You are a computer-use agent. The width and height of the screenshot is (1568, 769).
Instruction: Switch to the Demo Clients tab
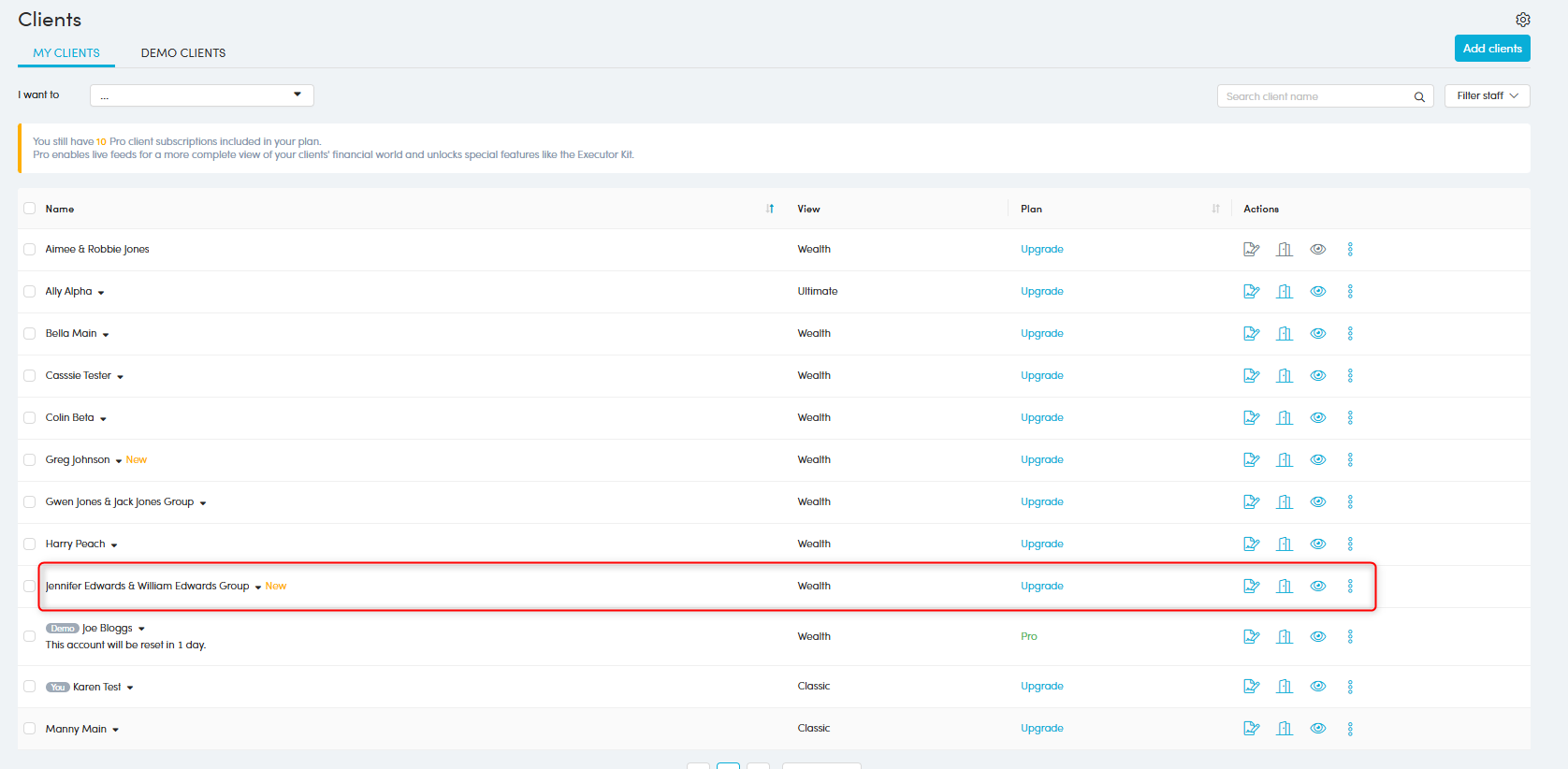(183, 53)
